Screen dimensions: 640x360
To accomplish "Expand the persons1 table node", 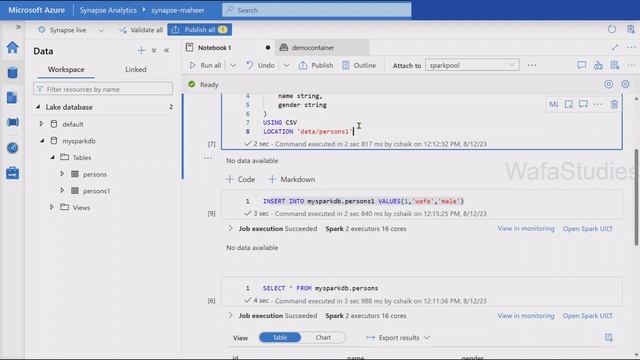I will point(62,191).
